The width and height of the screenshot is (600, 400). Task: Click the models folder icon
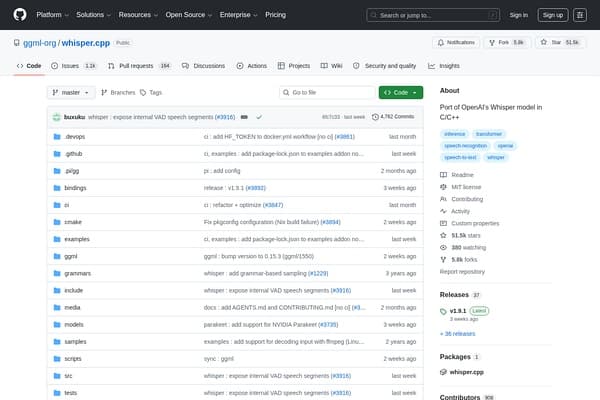[57, 325]
